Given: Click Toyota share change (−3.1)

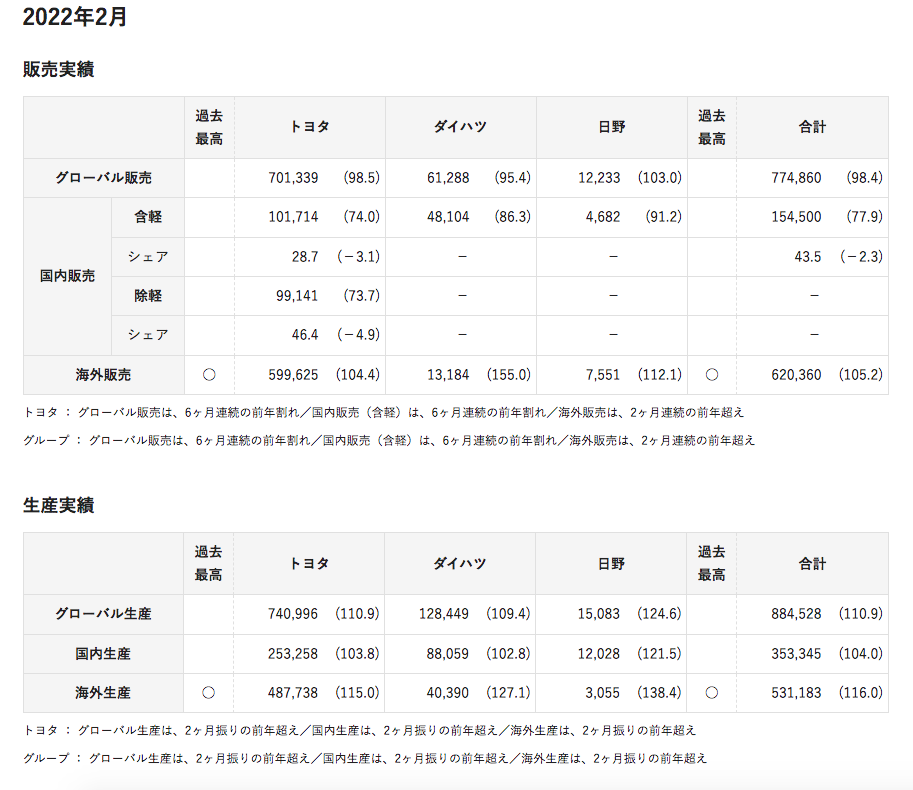Looking at the screenshot, I should pos(358,257).
